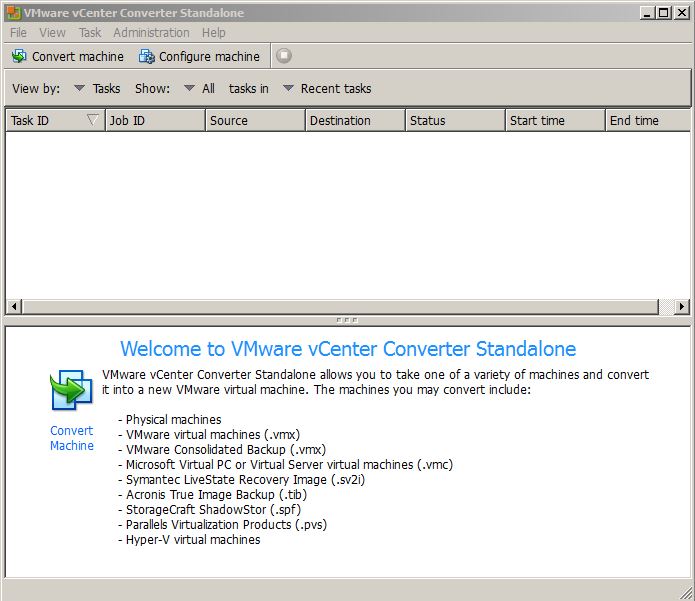Image resolution: width=695 pixels, height=601 pixels.
Task: Close the Converter Standalone window
Action: (x=681, y=13)
